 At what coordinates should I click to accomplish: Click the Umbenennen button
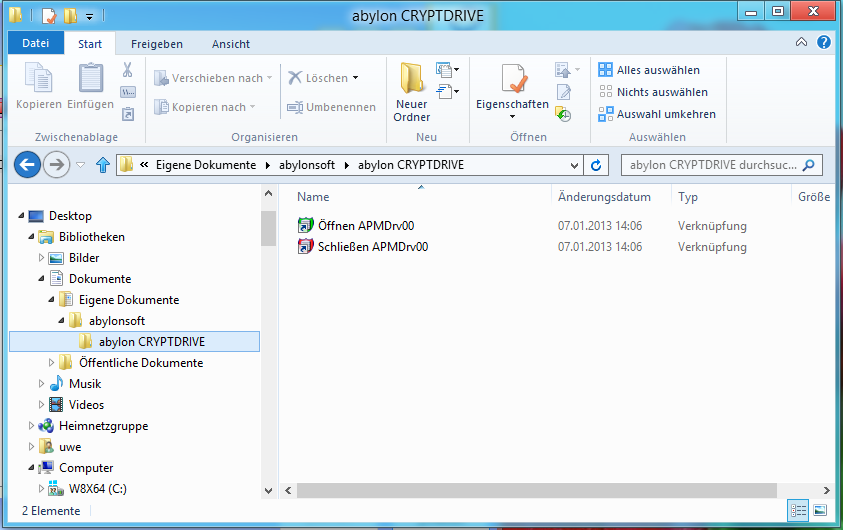coord(331,107)
